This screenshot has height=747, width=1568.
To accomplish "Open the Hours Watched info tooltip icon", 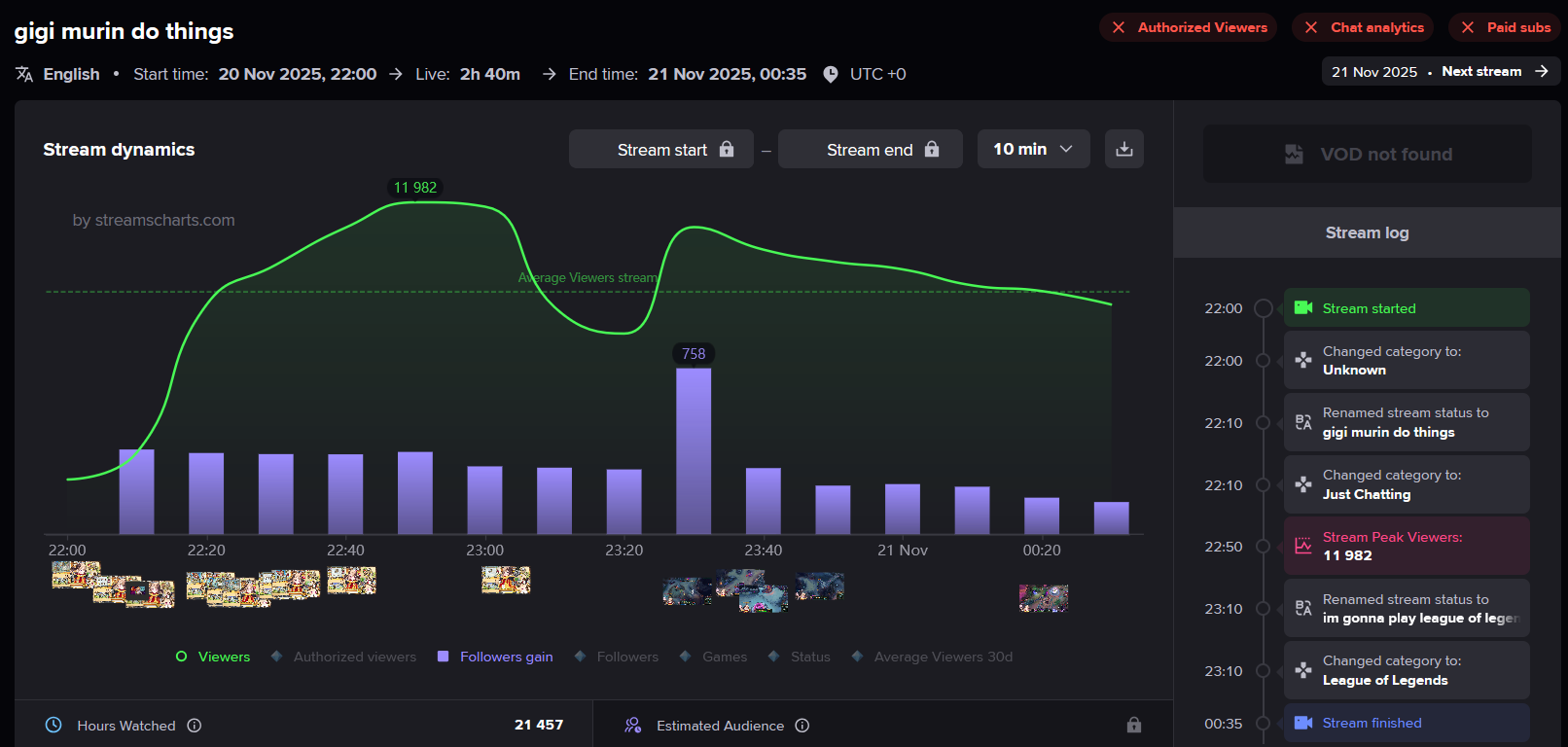I will (194, 725).
